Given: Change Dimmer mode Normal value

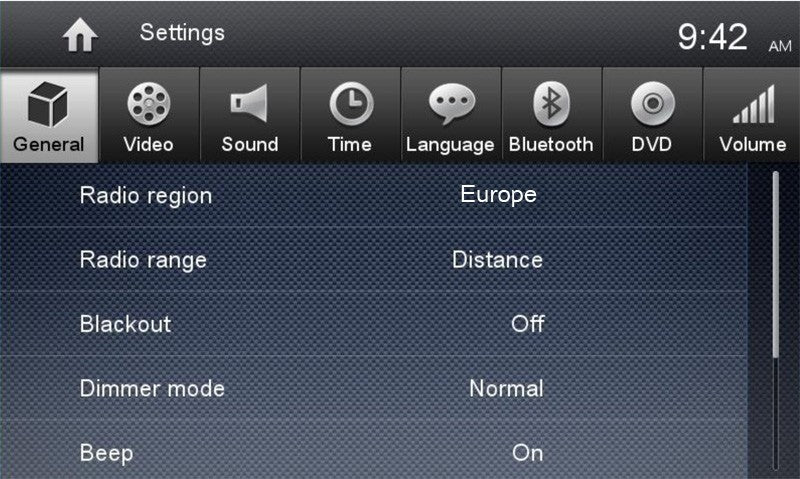Looking at the screenshot, I should tap(506, 388).
